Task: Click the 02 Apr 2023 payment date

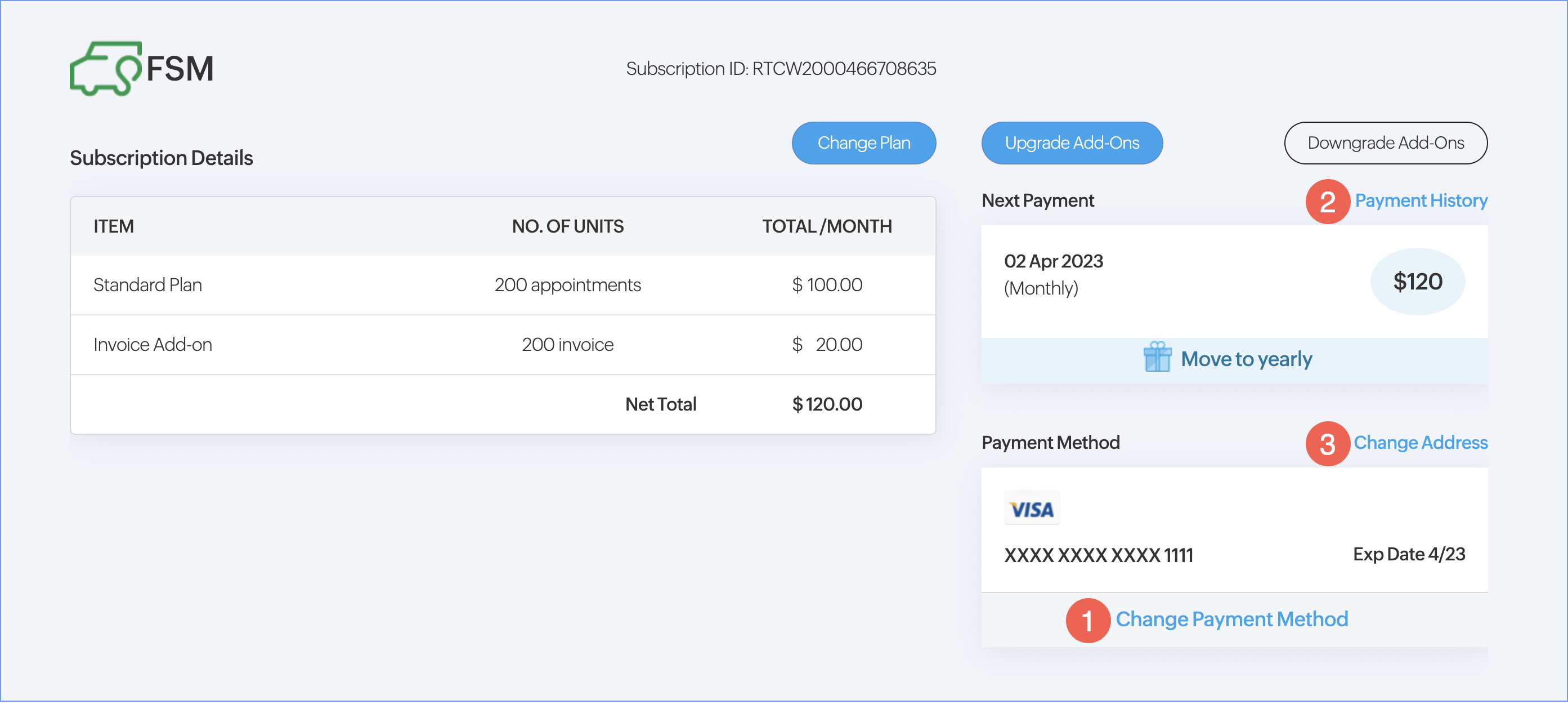Action: coord(1053,261)
